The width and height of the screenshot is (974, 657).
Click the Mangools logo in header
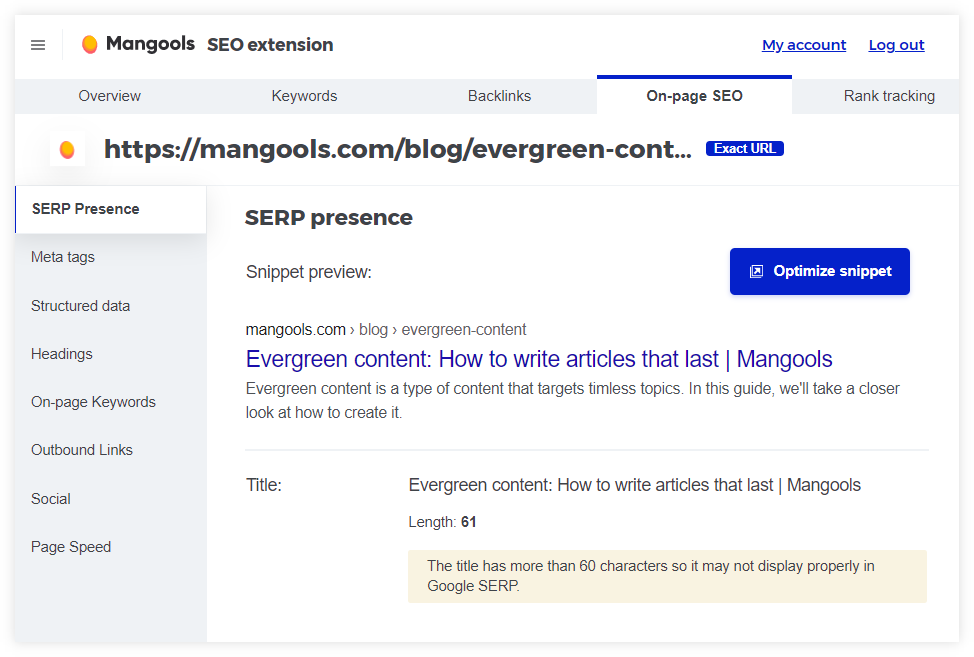(x=138, y=44)
